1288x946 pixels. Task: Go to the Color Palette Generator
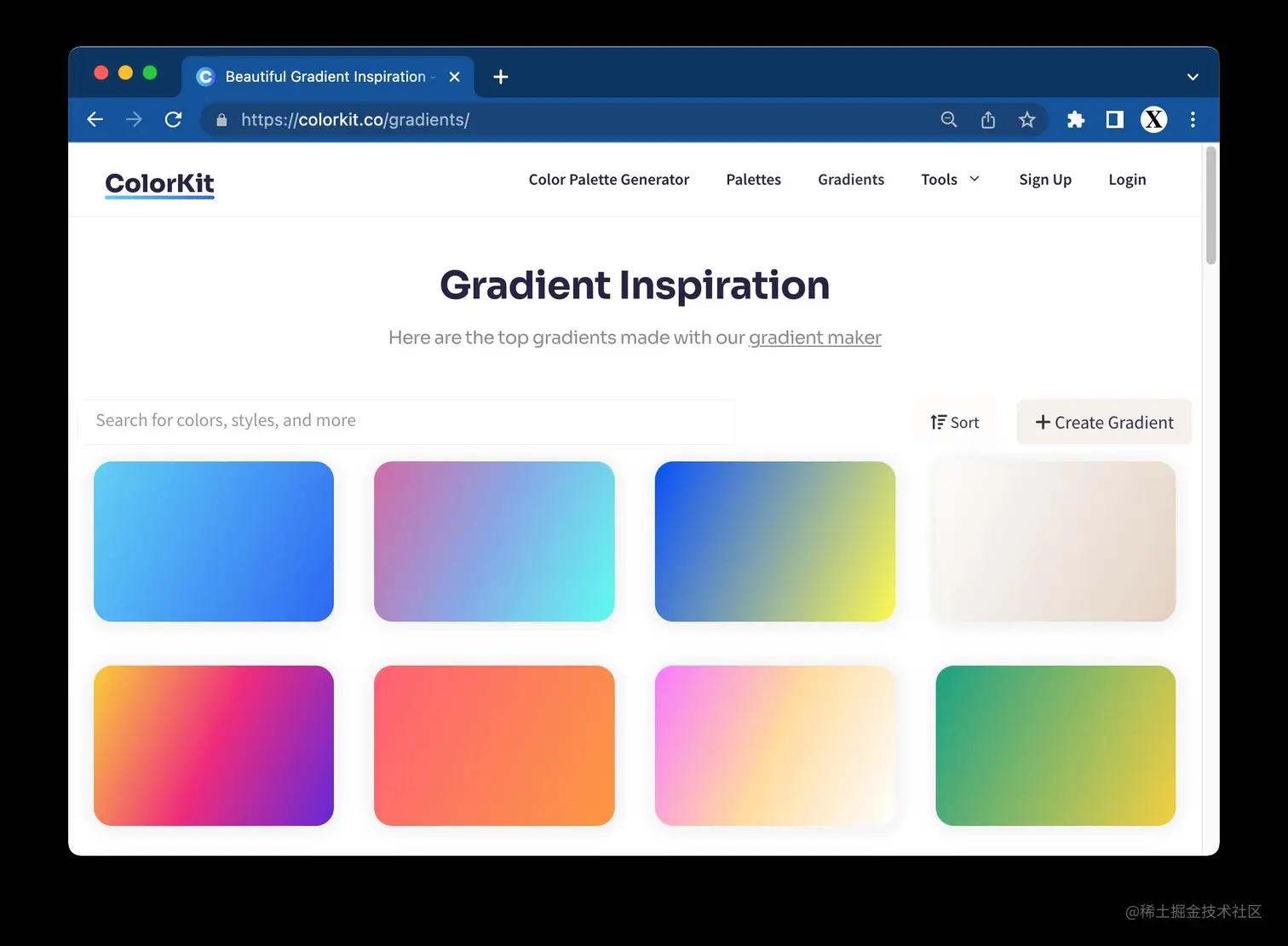pyautogui.click(x=608, y=180)
